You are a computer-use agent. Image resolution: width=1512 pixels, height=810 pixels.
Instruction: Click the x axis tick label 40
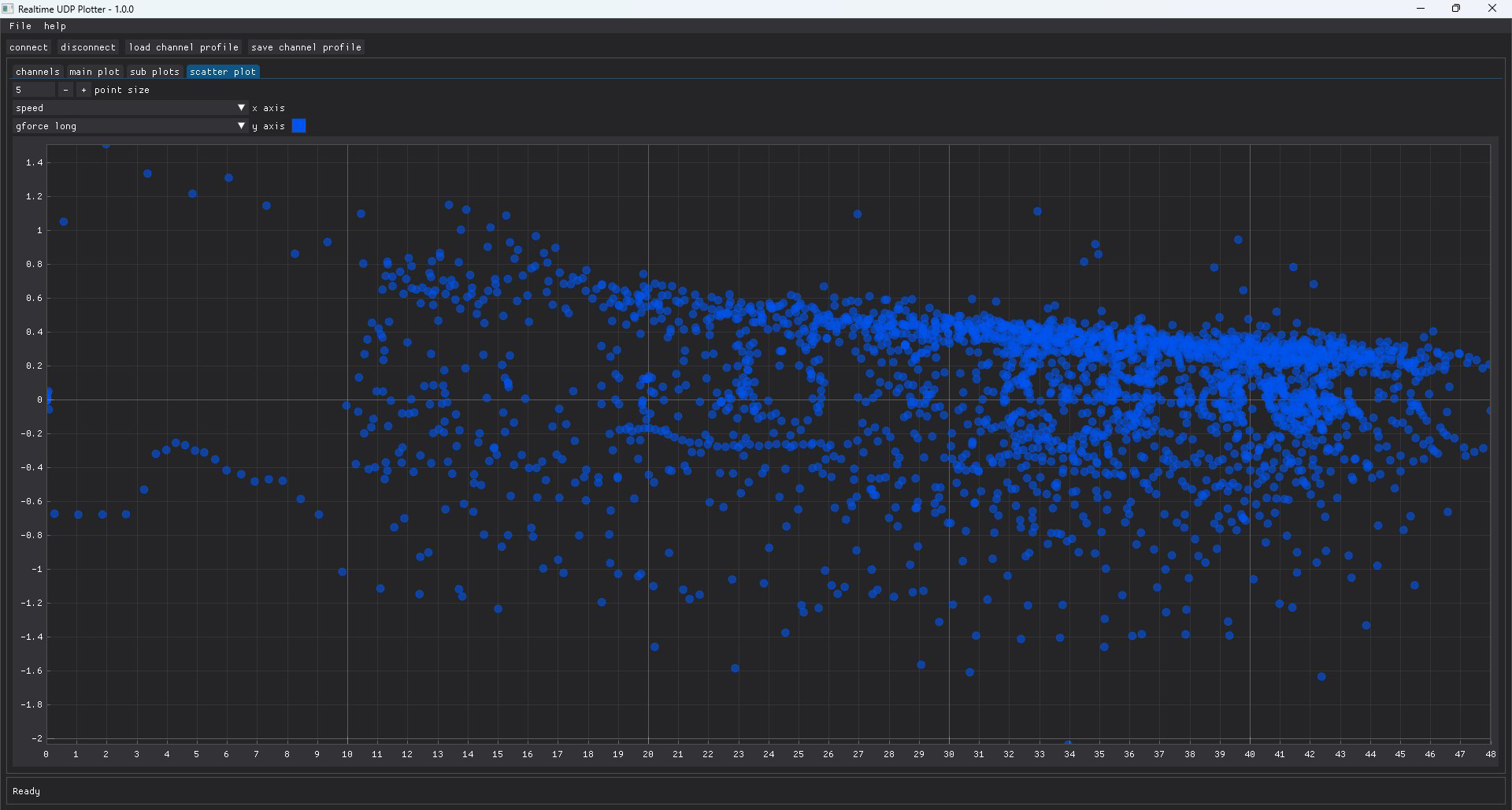point(1250,754)
